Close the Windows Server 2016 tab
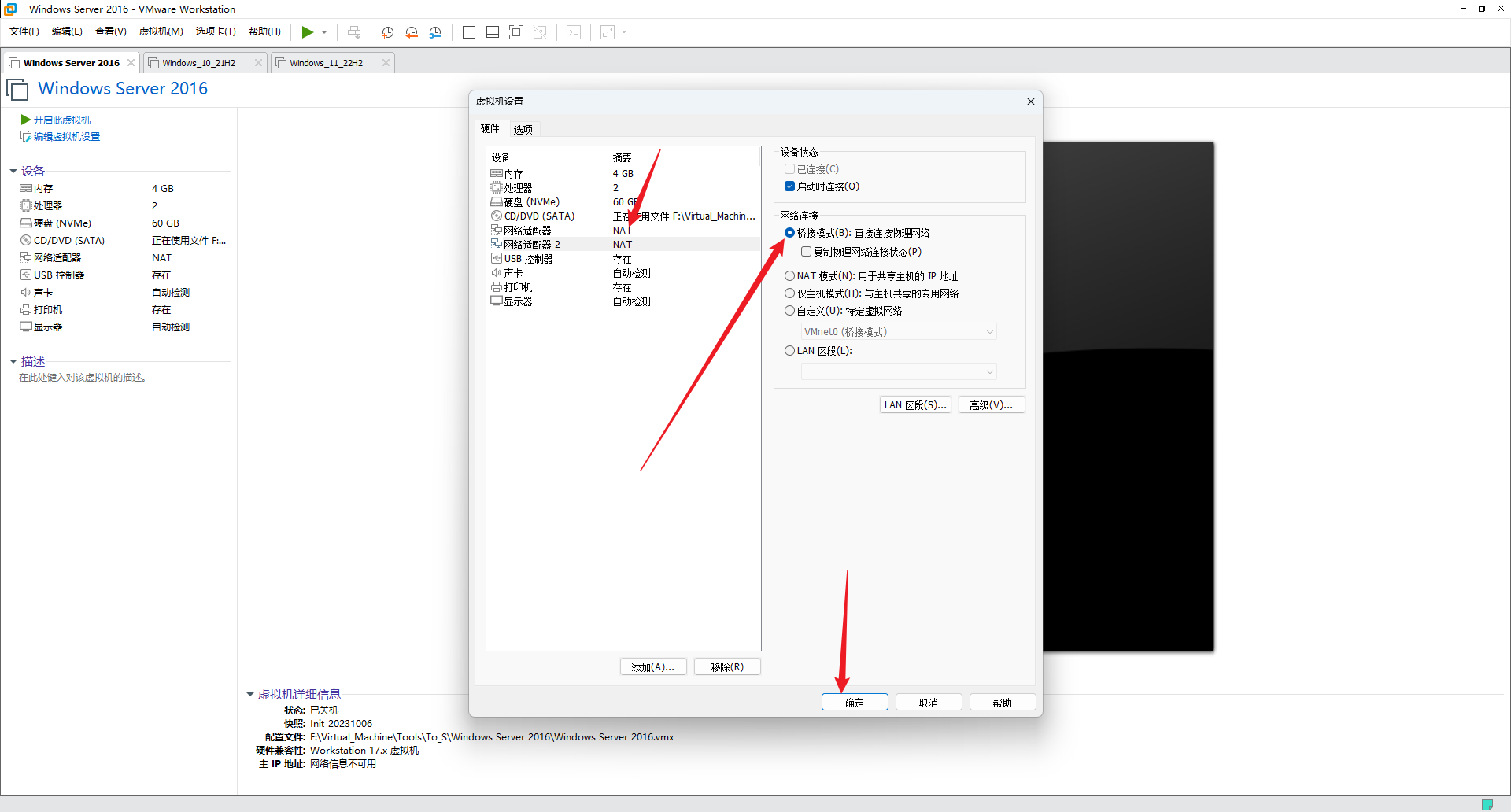The width and height of the screenshot is (1511, 812). tap(131, 63)
